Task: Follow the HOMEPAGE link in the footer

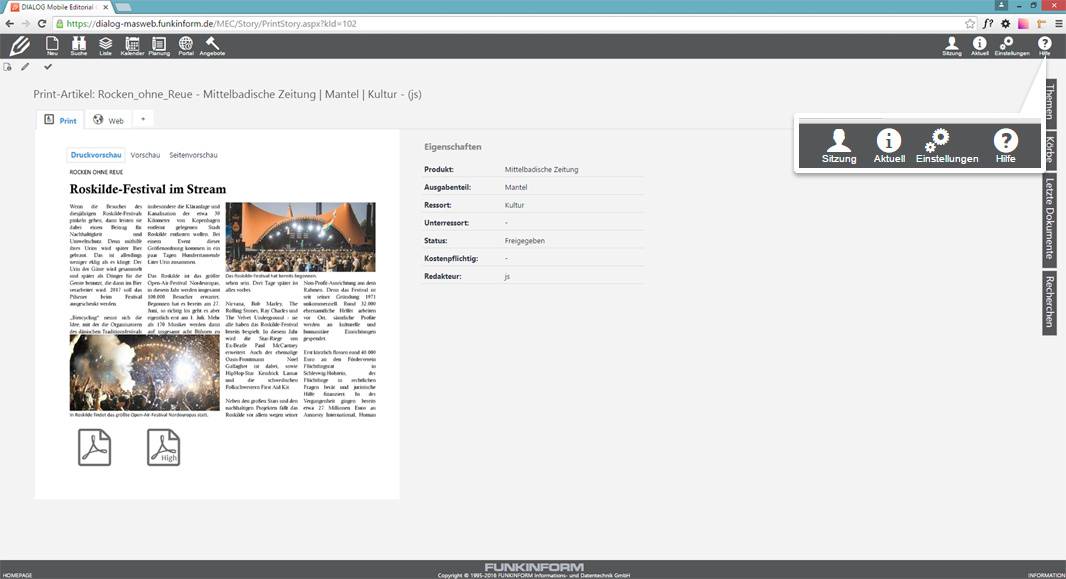Action: (18, 575)
